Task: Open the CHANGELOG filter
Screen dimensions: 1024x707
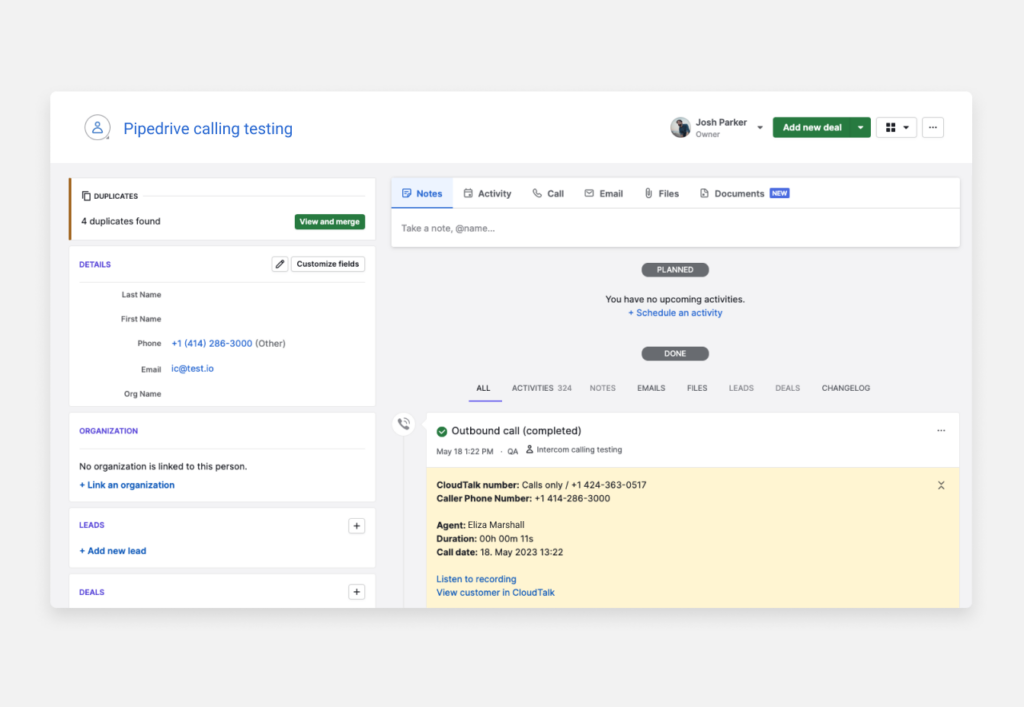Action: click(x=846, y=388)
